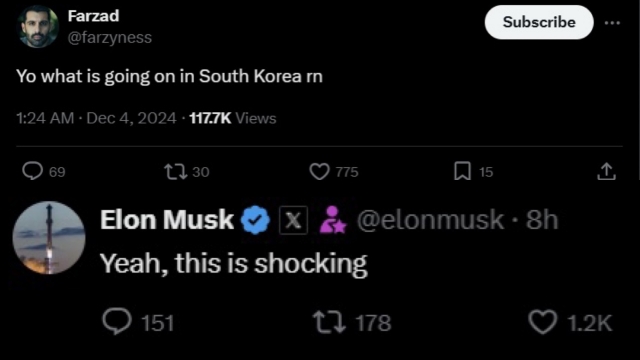Screen dimensions: 640x360
Task: Click the X affiliation badge
Action: tap(293, 220)
